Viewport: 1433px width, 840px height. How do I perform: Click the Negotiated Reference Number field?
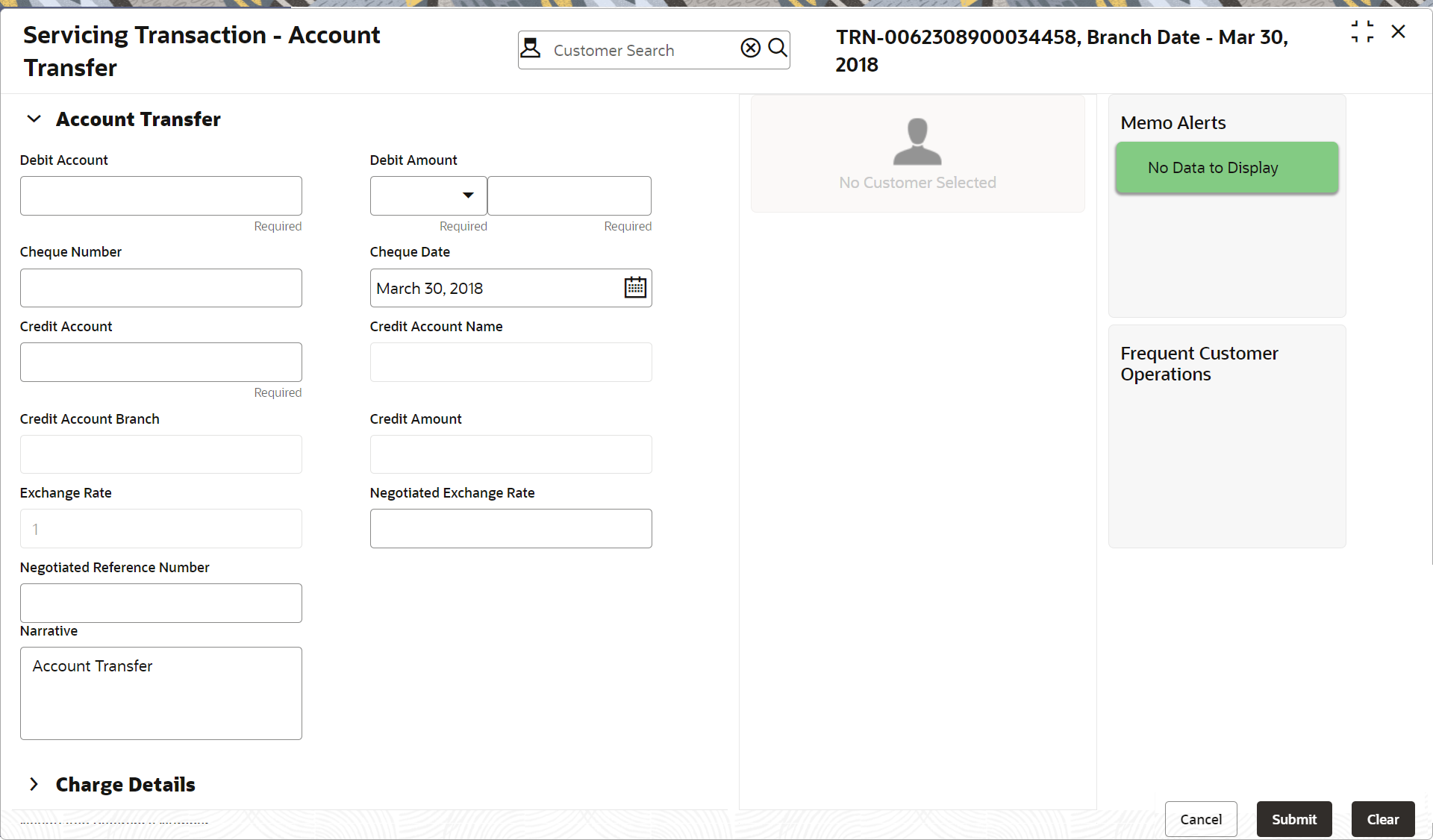(x=160, y=603)
